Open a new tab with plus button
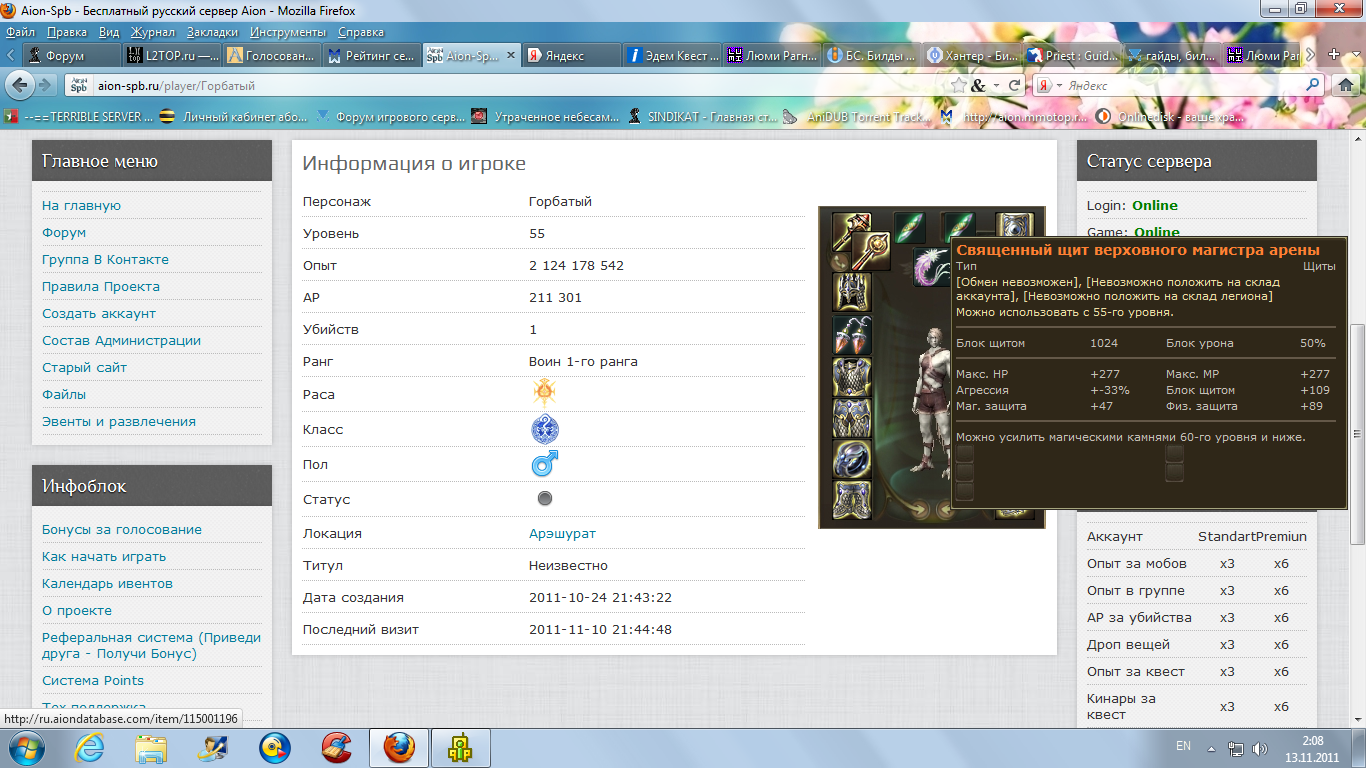1366x768 pixels. pos(1333,55)
